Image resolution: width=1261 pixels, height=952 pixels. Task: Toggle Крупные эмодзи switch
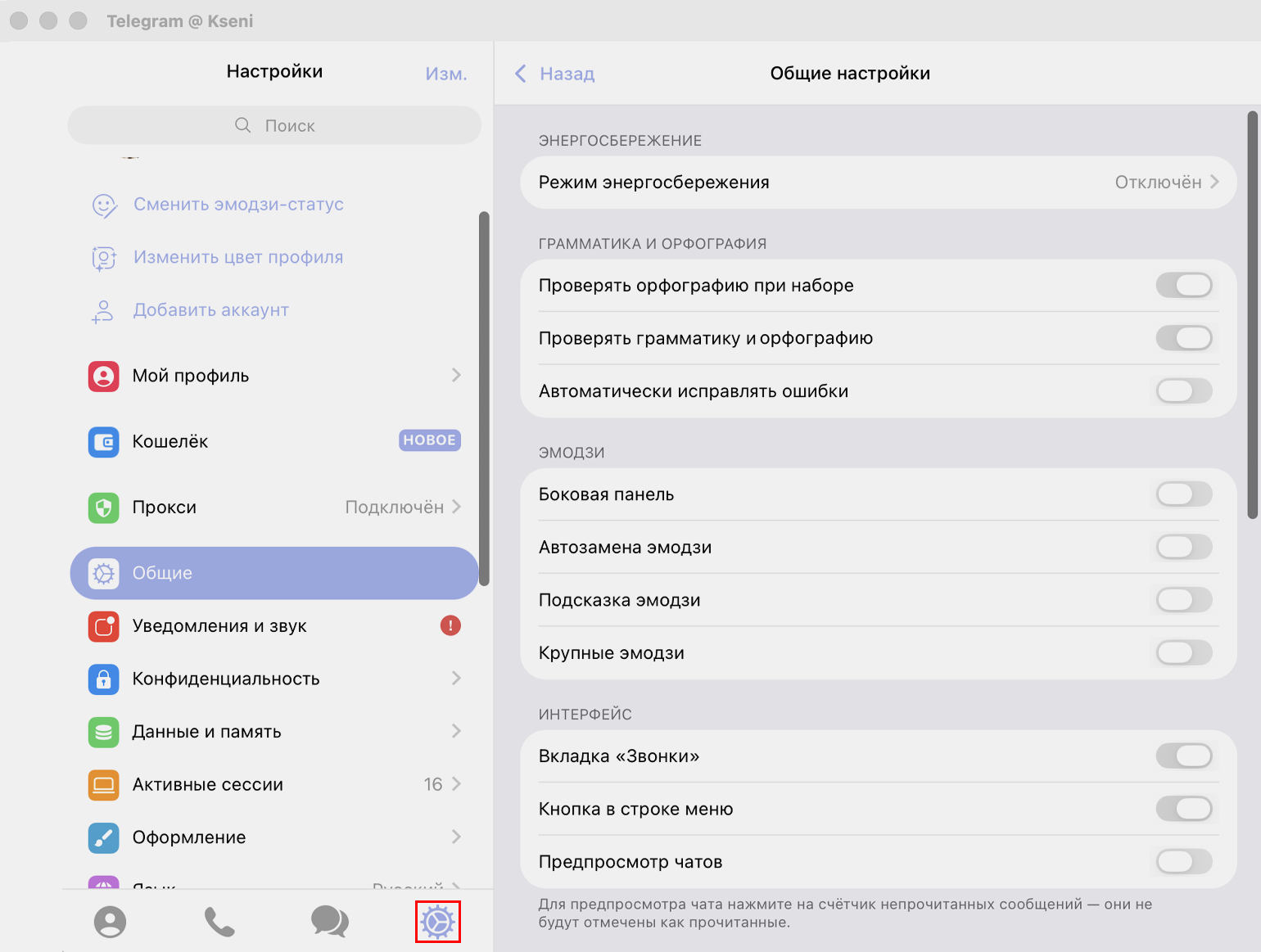(1183, 653)
